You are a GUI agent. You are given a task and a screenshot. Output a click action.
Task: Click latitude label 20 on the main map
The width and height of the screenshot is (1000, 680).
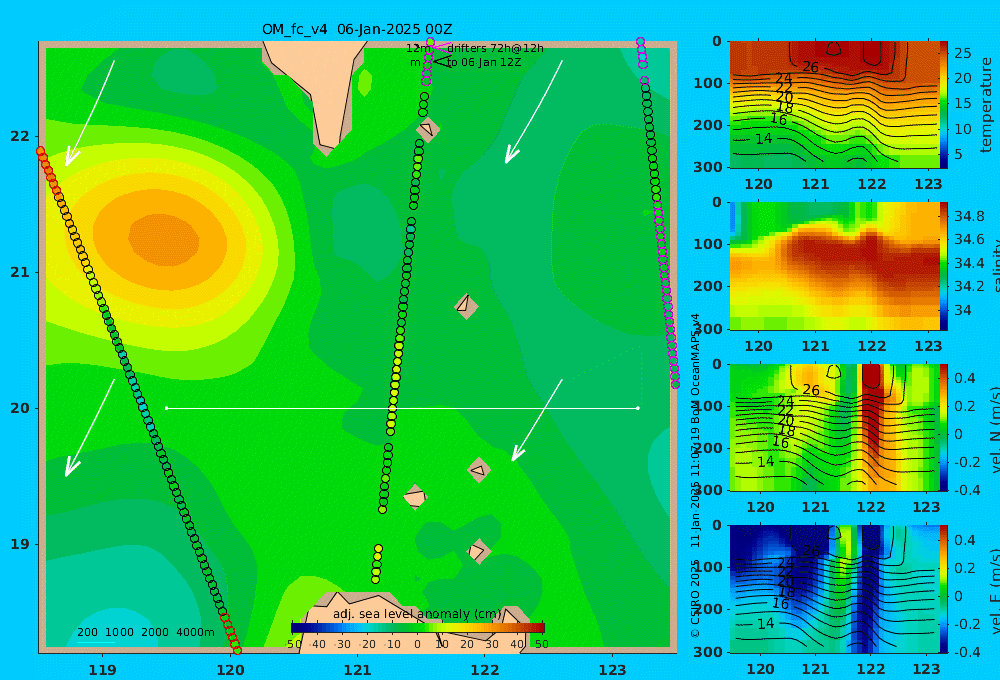(20, 408)
